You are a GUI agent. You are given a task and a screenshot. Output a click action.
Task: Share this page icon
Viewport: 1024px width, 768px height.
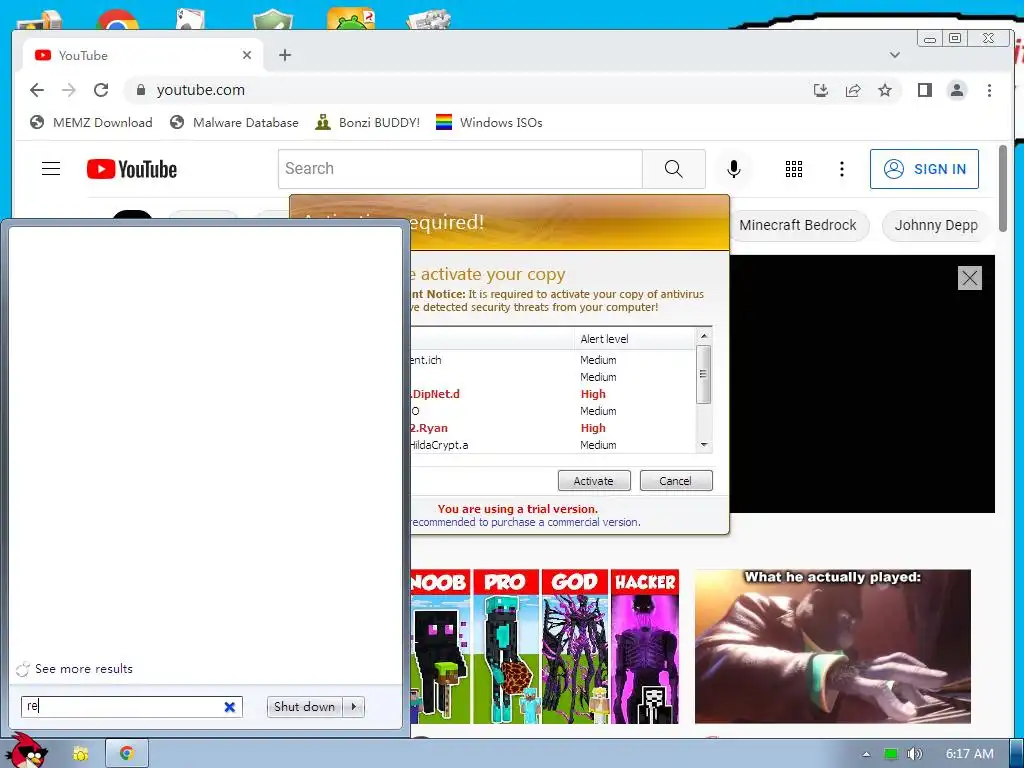pyautogui.click(x=853, y=90)
